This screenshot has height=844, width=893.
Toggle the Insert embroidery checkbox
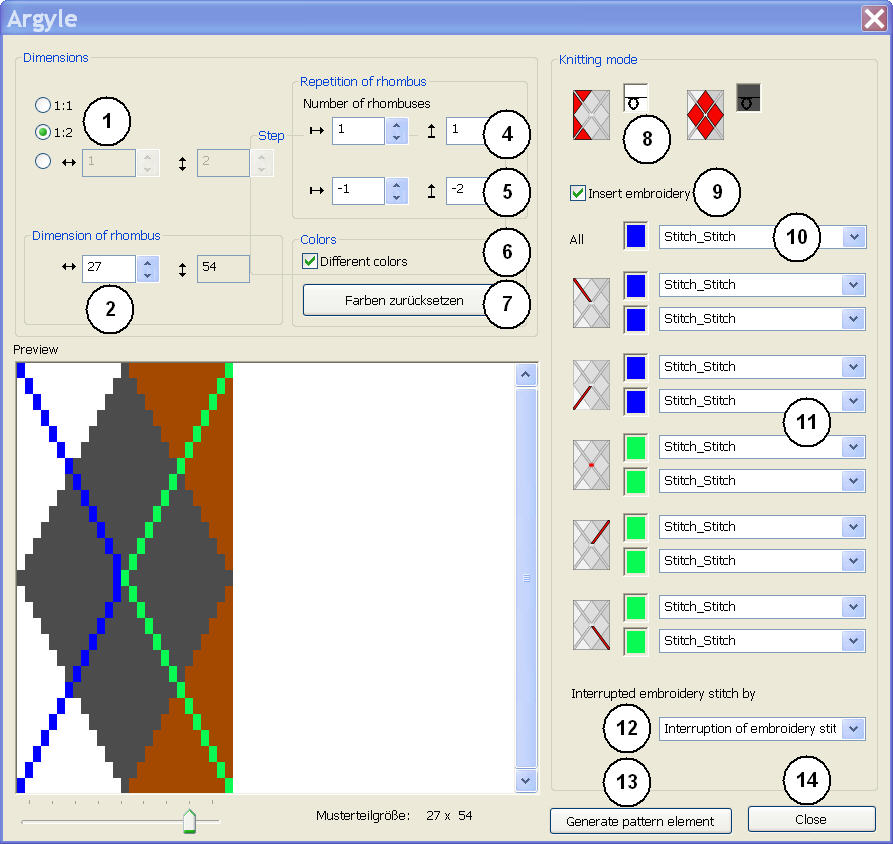pos(578,193)
